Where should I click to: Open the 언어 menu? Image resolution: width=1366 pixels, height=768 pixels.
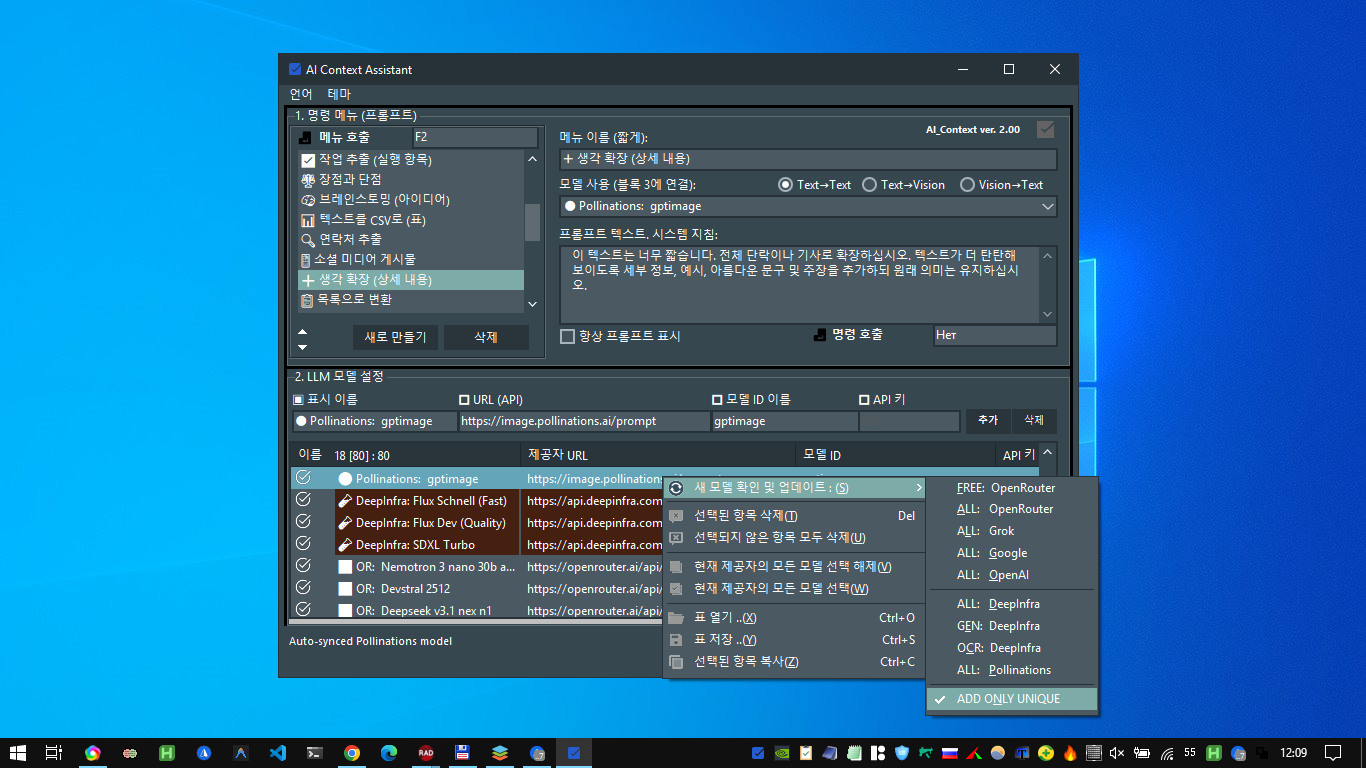pos(301,94)
